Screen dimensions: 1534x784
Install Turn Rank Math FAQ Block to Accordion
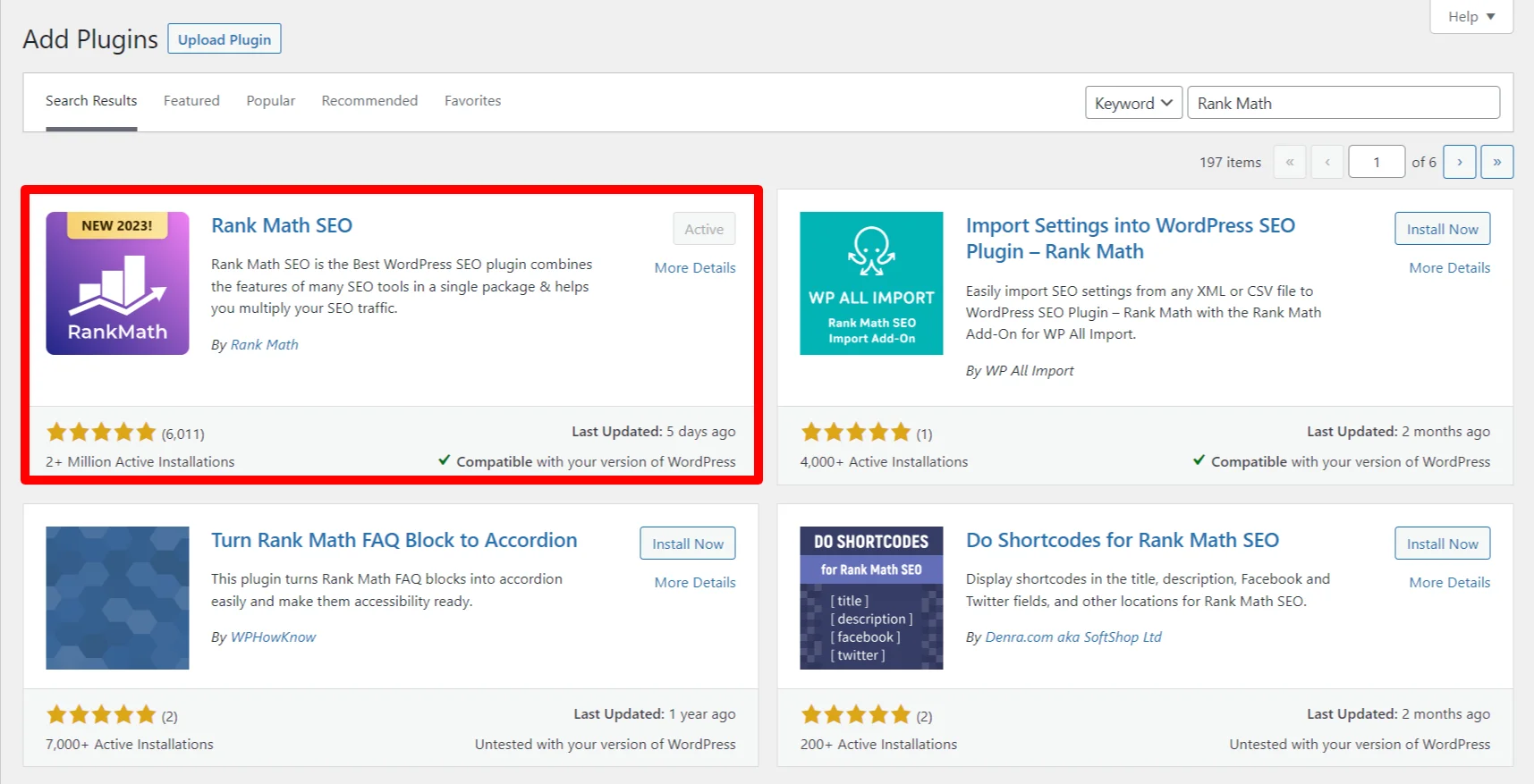[x=688, y=544]
